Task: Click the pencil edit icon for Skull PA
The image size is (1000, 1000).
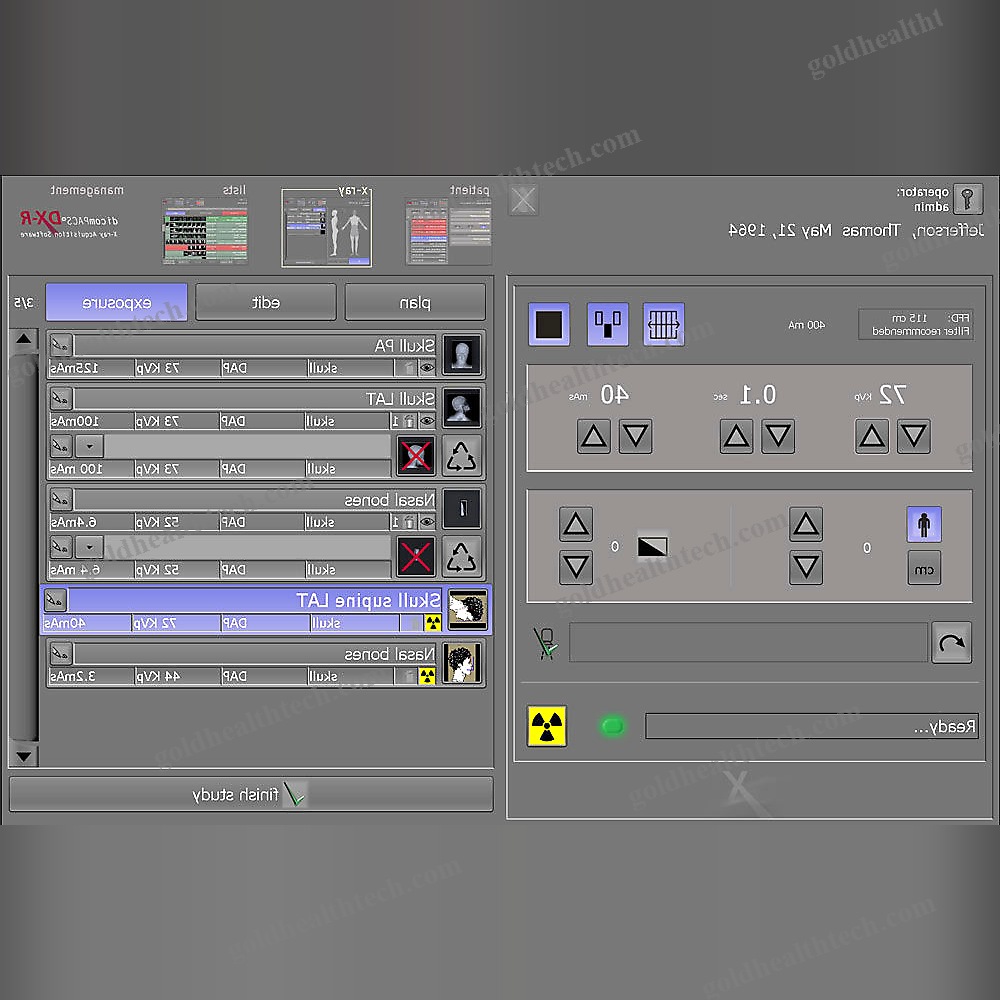Action: pyautogui.click(x=61, y=345)
